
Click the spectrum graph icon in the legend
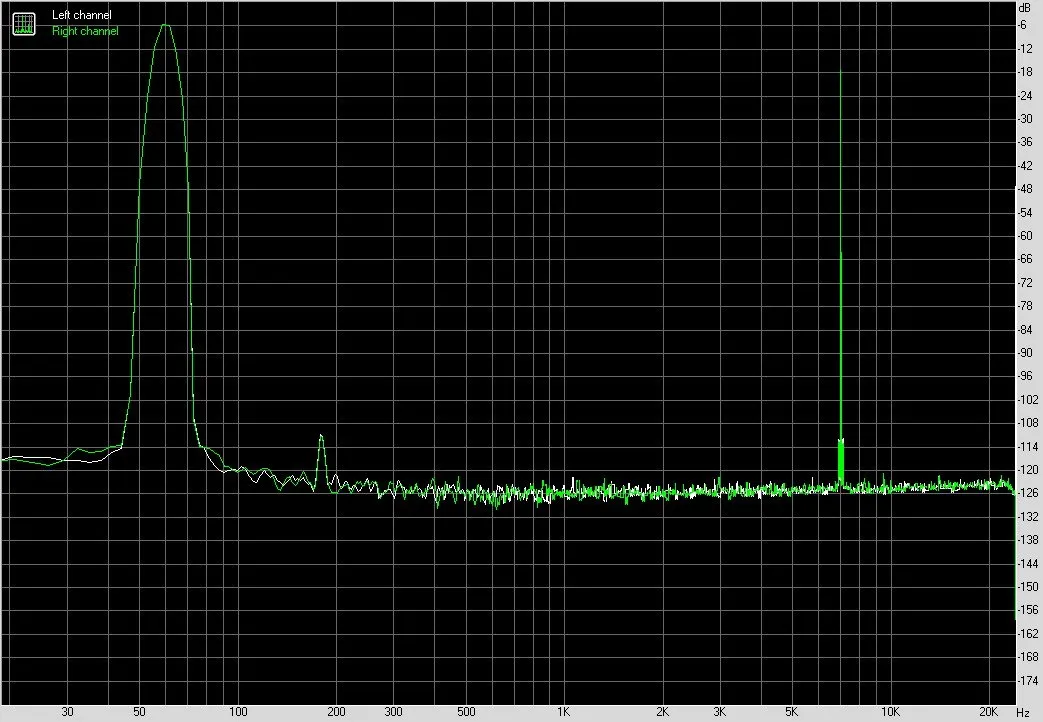[x=24, y=24]
